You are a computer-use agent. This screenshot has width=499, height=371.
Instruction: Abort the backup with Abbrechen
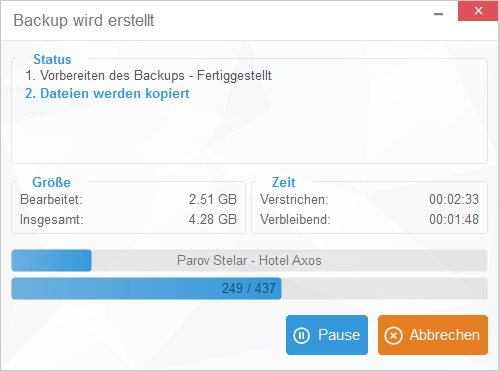click(x=433, y=335)
